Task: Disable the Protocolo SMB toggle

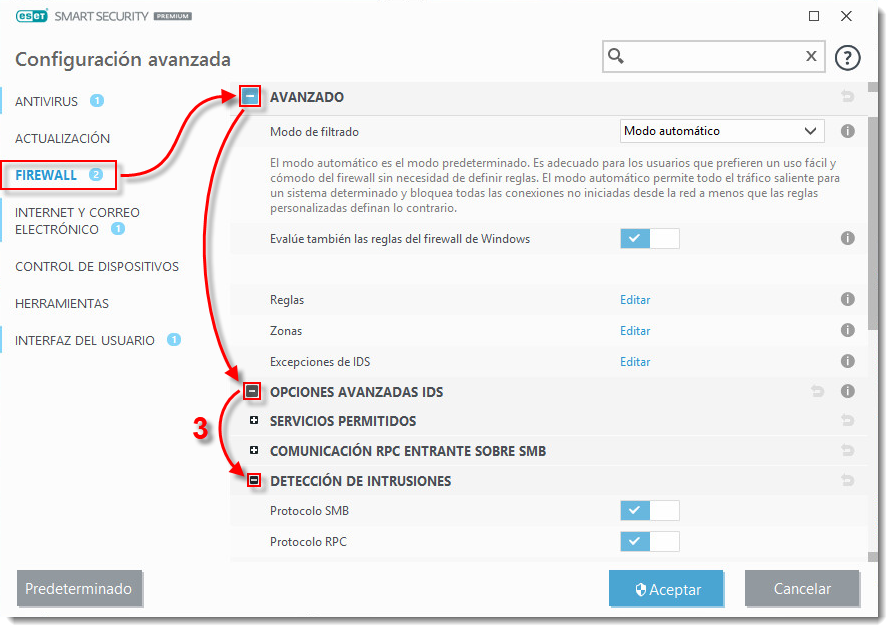Action: [649, 511]
